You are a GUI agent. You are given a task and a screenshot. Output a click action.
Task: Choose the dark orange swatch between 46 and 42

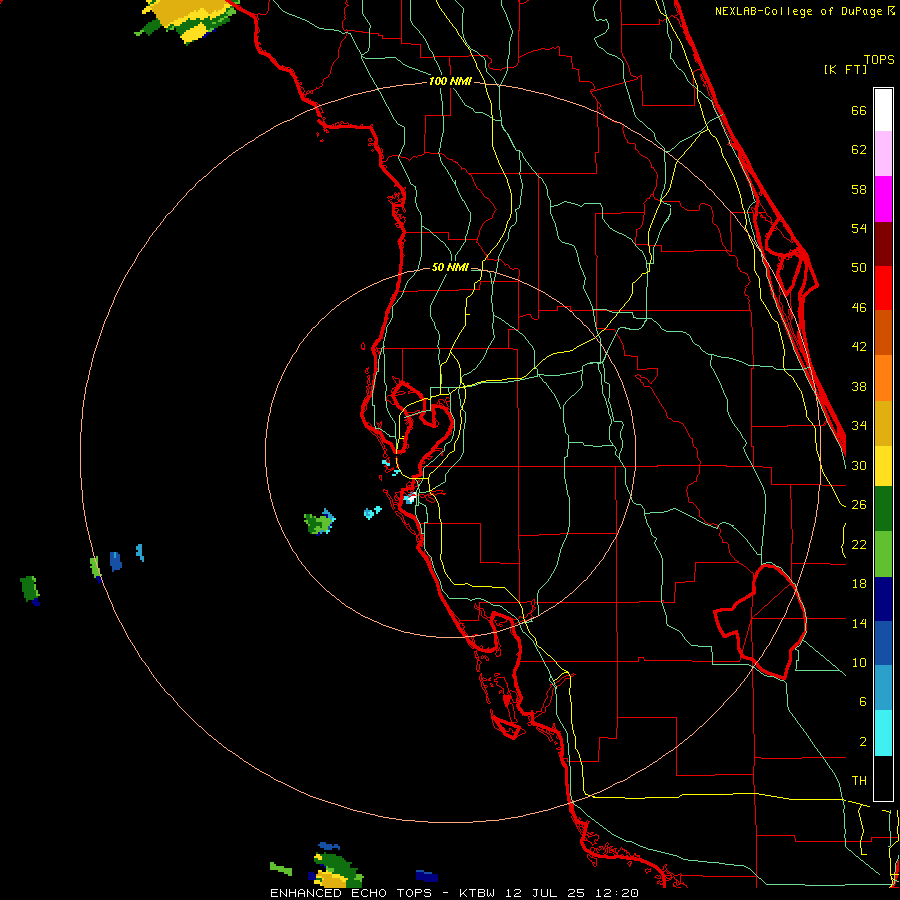pyautogui.click(x=883, y=333)
